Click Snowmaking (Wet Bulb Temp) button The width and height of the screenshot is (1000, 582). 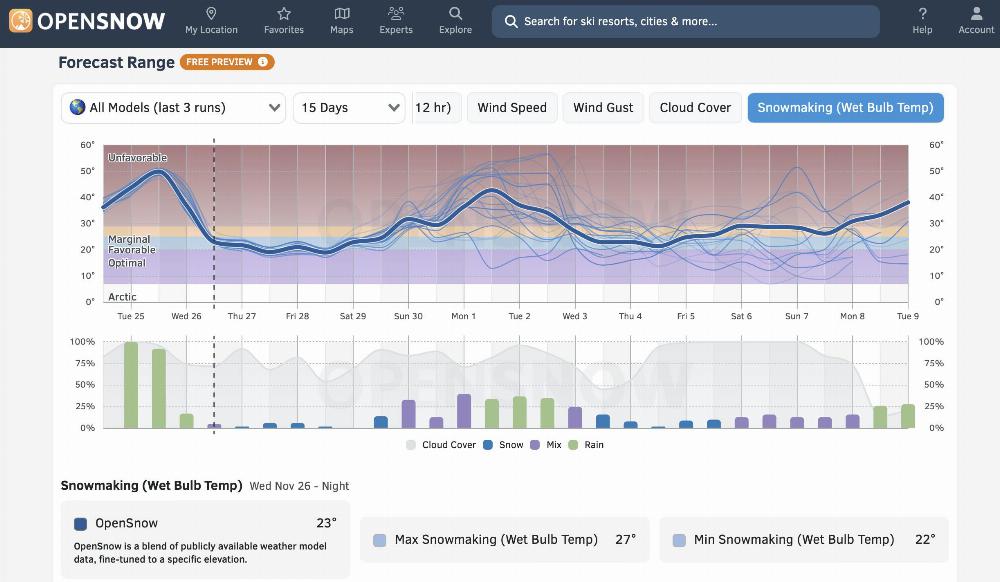pyautogui.click(x=845, y=108)
